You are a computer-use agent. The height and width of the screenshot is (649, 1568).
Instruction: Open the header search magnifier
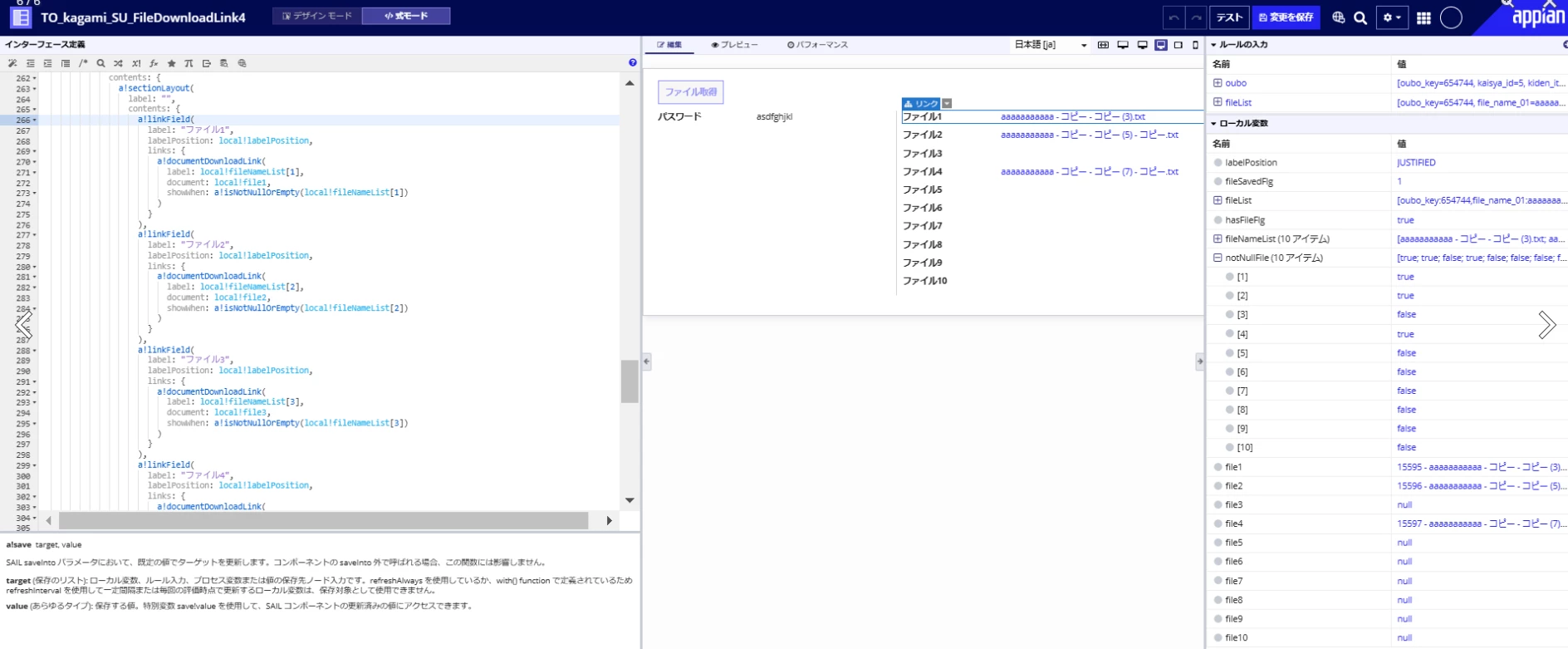1360,17
